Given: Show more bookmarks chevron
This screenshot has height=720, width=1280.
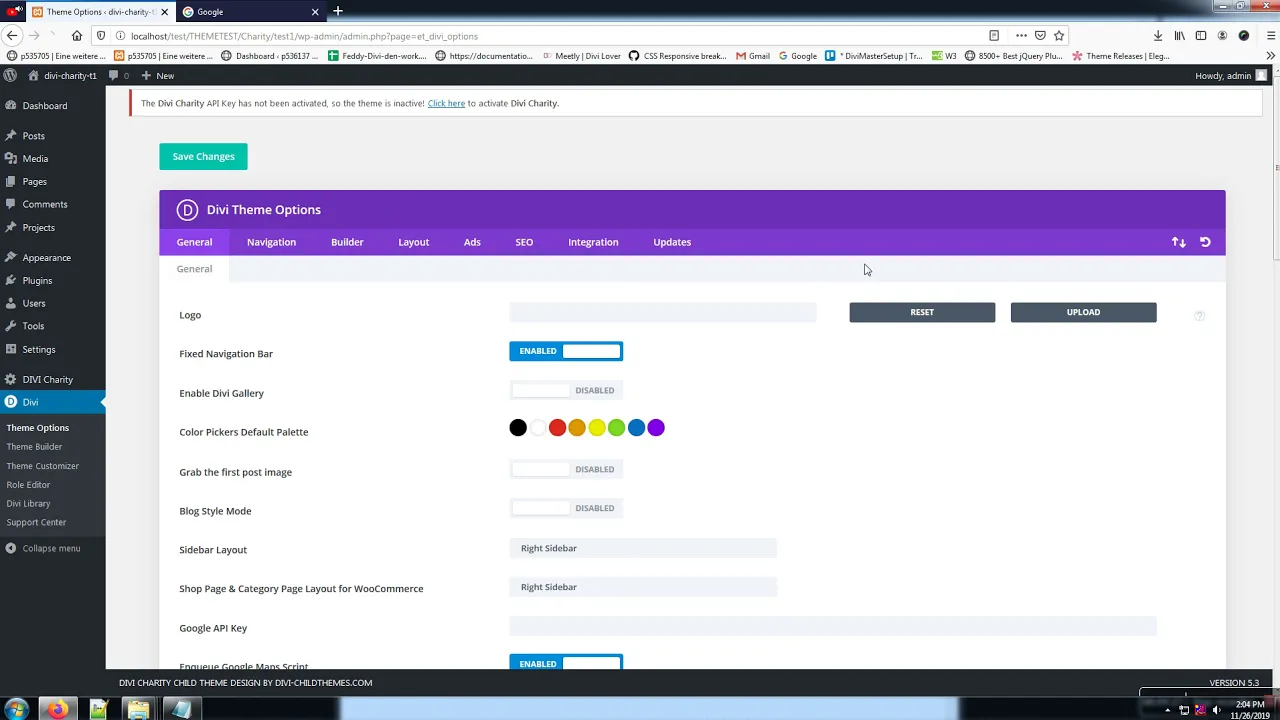Looking at the screenshot, I should [x=1270, y=56].
